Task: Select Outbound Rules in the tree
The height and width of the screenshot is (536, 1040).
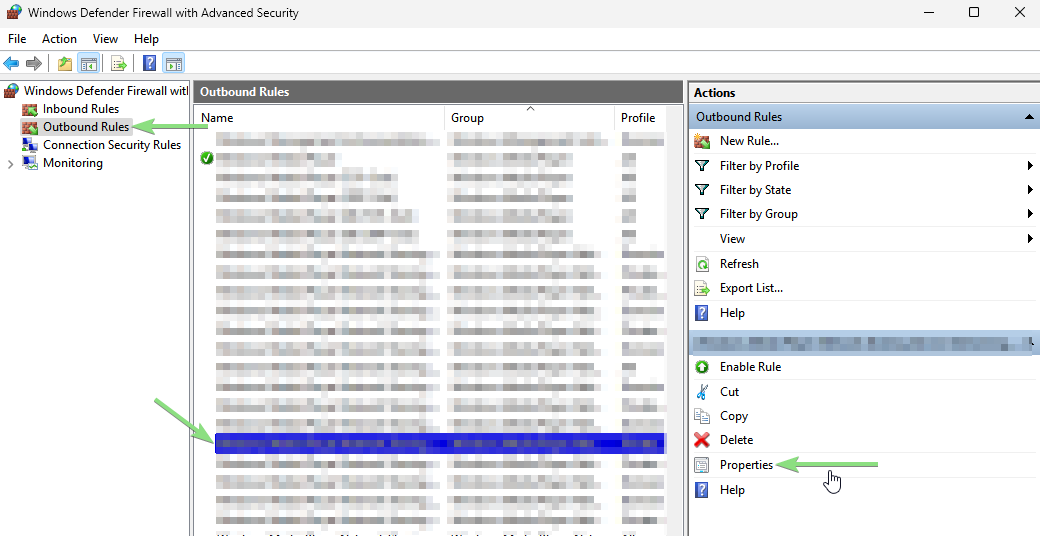Action: click(x=86, y=127)
